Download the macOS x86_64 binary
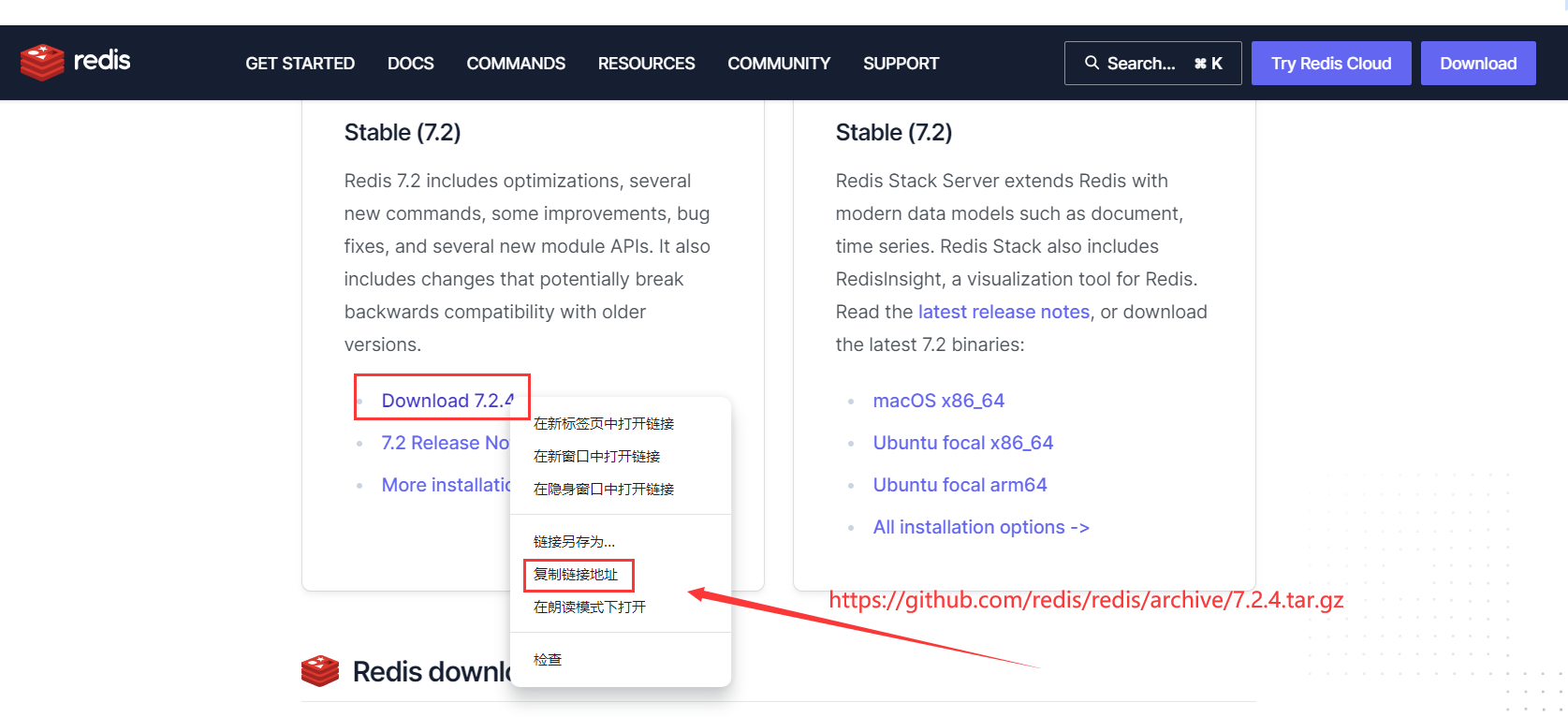Image resolution: width=1568 pixels, height=717 pixels. (939, 401)
